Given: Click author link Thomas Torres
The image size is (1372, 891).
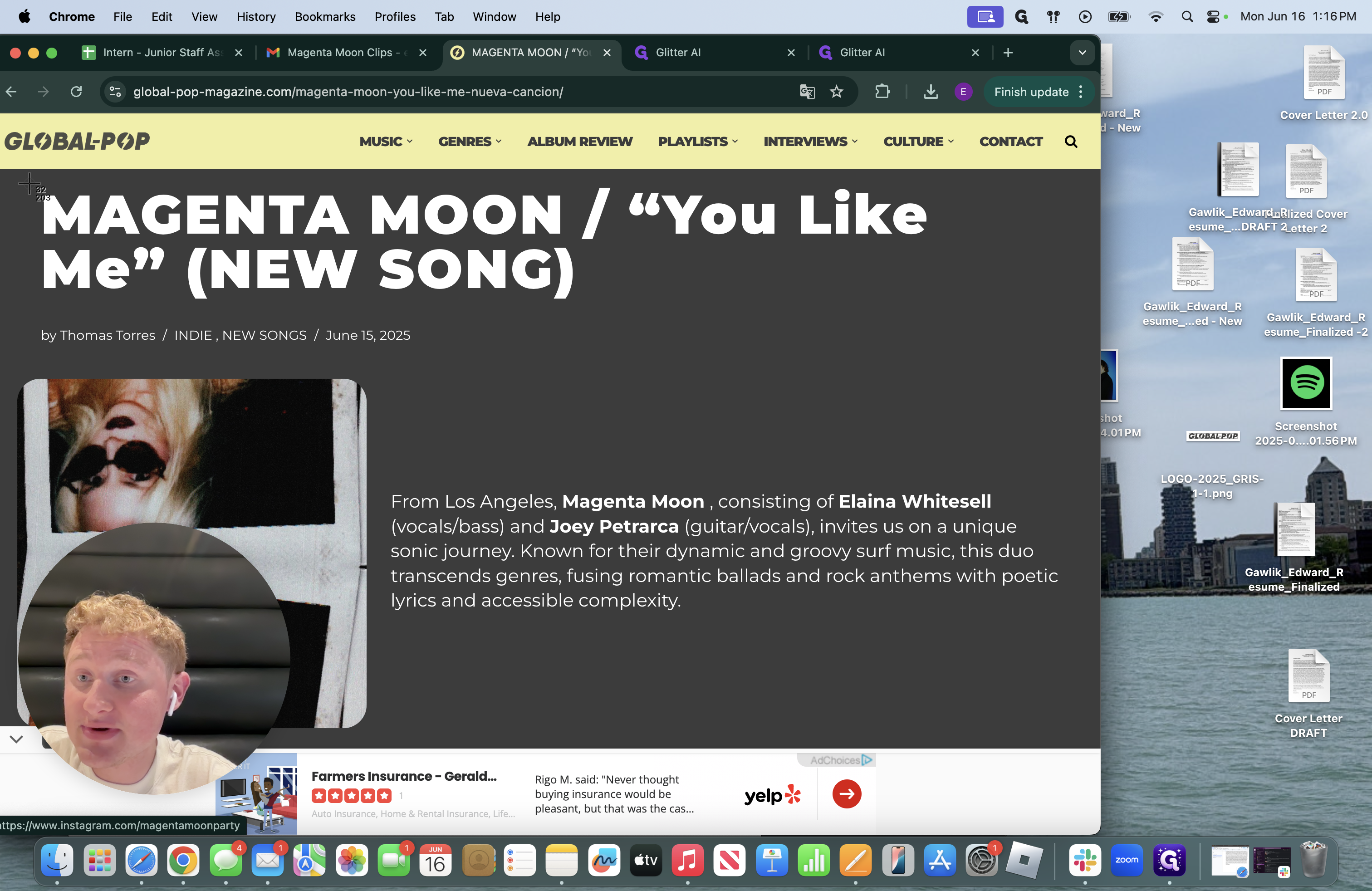Looking at the screenshot, I should pos(107,335).
